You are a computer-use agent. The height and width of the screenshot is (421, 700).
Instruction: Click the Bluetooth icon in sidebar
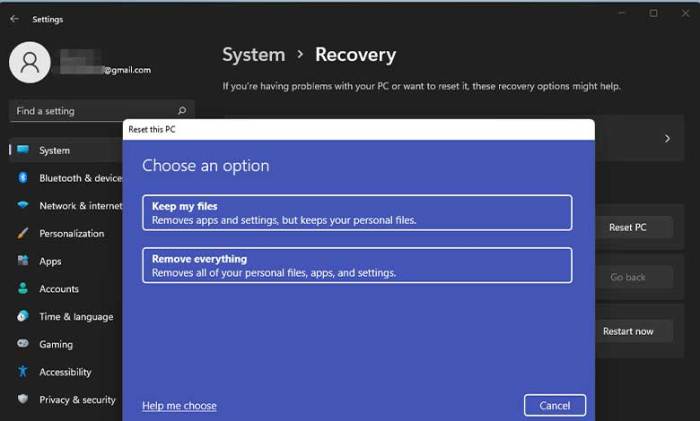(23, 178)
